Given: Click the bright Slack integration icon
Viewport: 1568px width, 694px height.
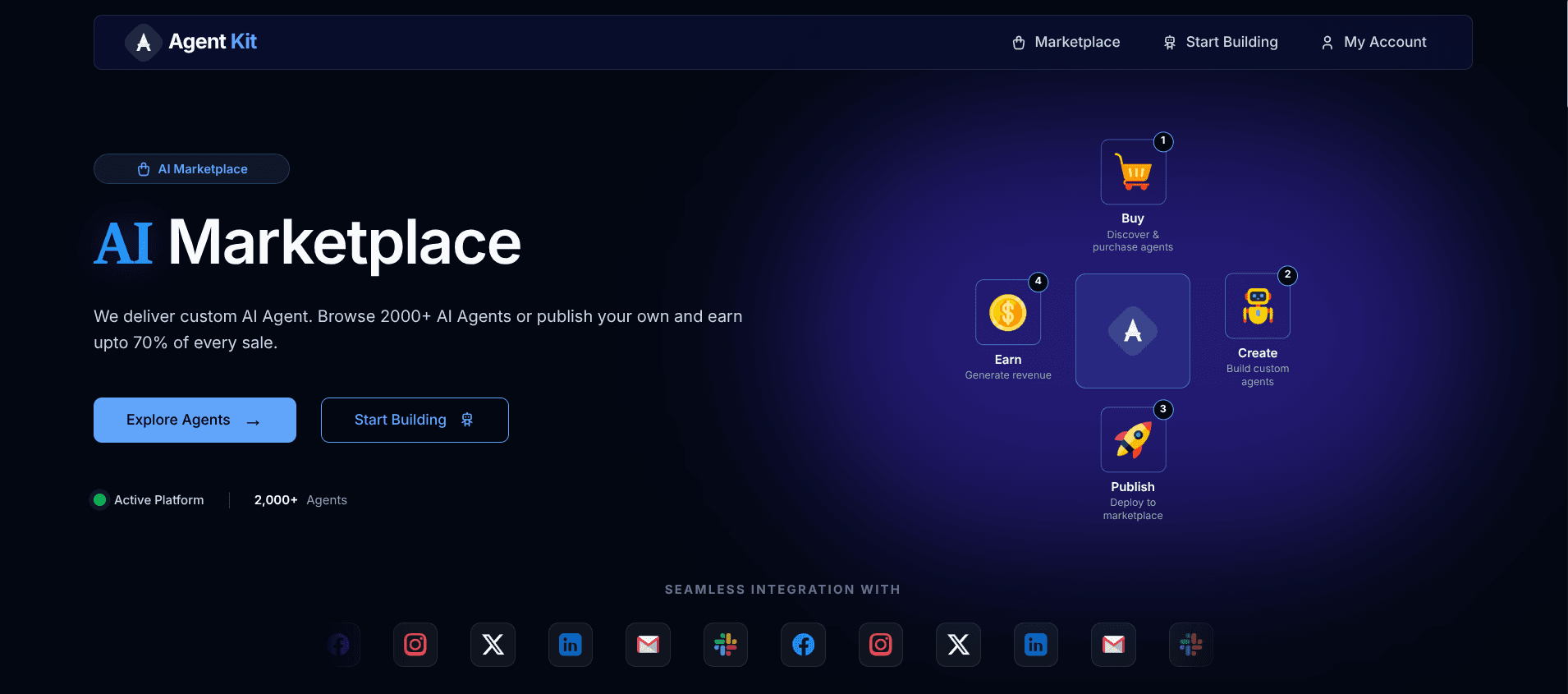Looking at the screenshot, I should [726, 645].
